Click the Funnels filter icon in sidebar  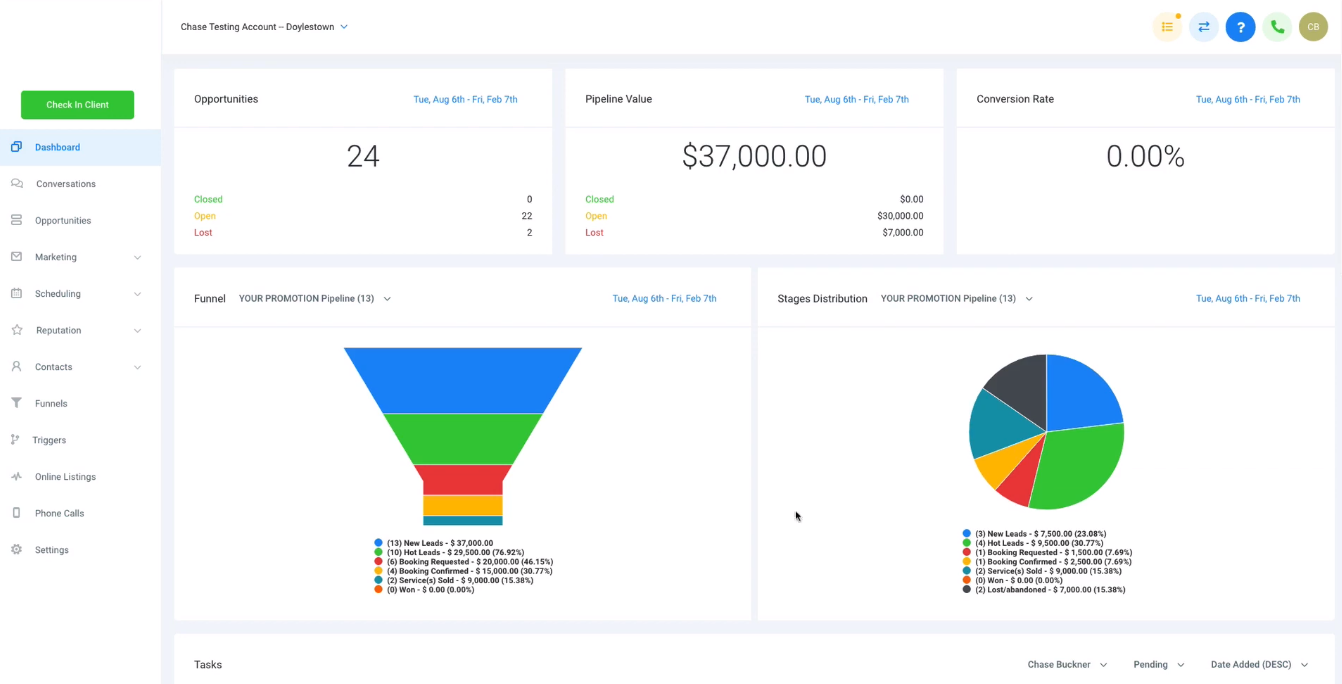point(16,403)
